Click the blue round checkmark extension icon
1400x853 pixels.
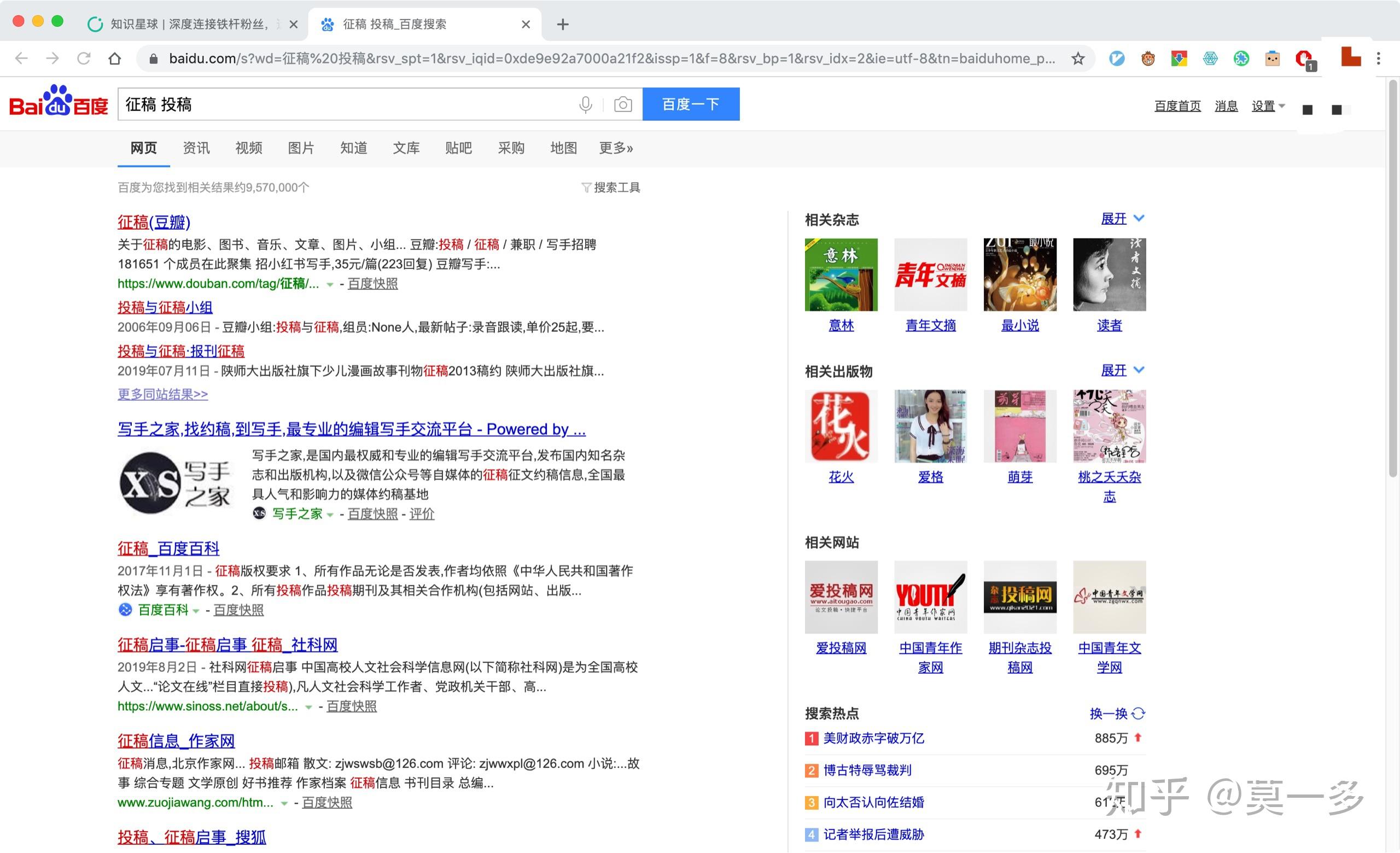[1117, 59]
